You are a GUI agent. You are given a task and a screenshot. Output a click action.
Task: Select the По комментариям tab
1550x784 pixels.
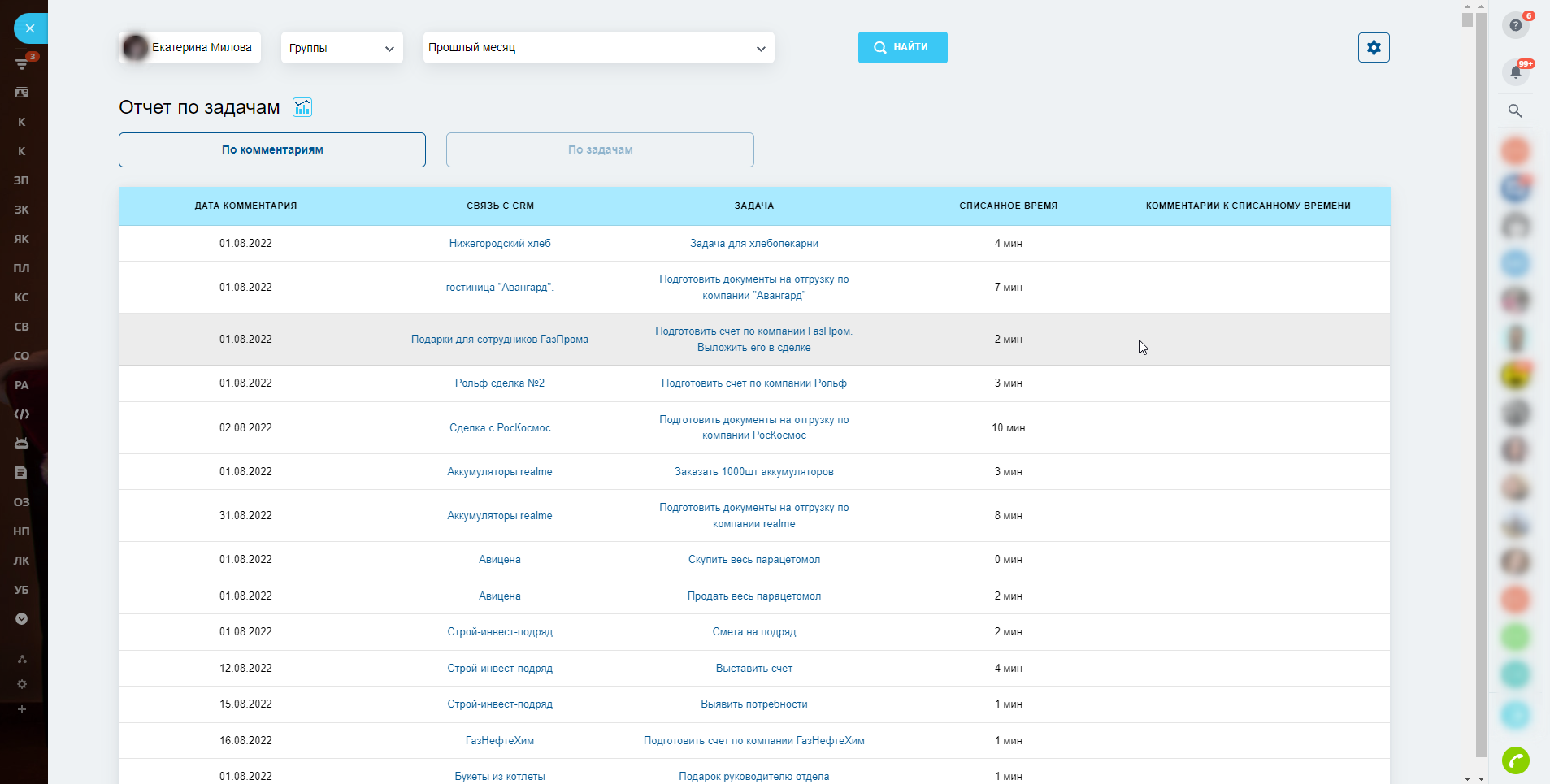coord(272,150)
